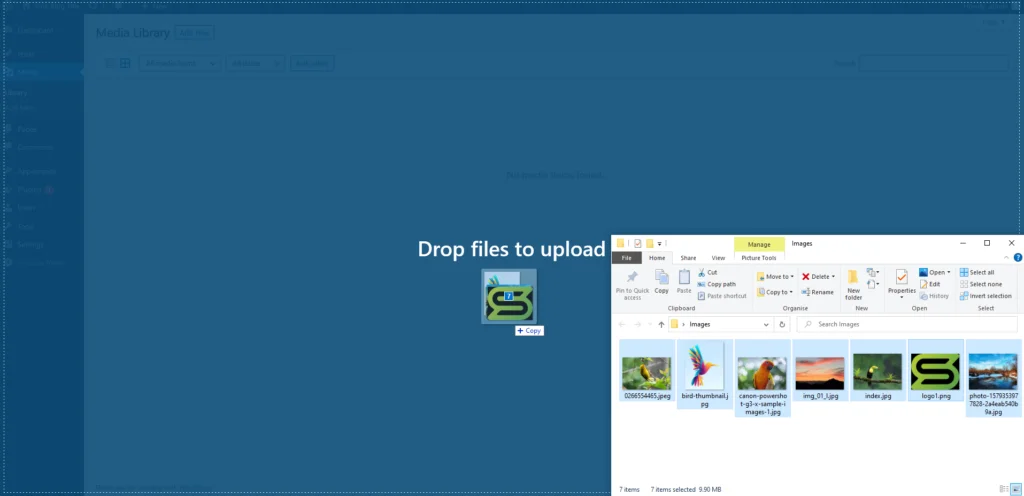Open the File menu in Explorer
This screenshot has width=1024, height=496.
tap(627, 257)
